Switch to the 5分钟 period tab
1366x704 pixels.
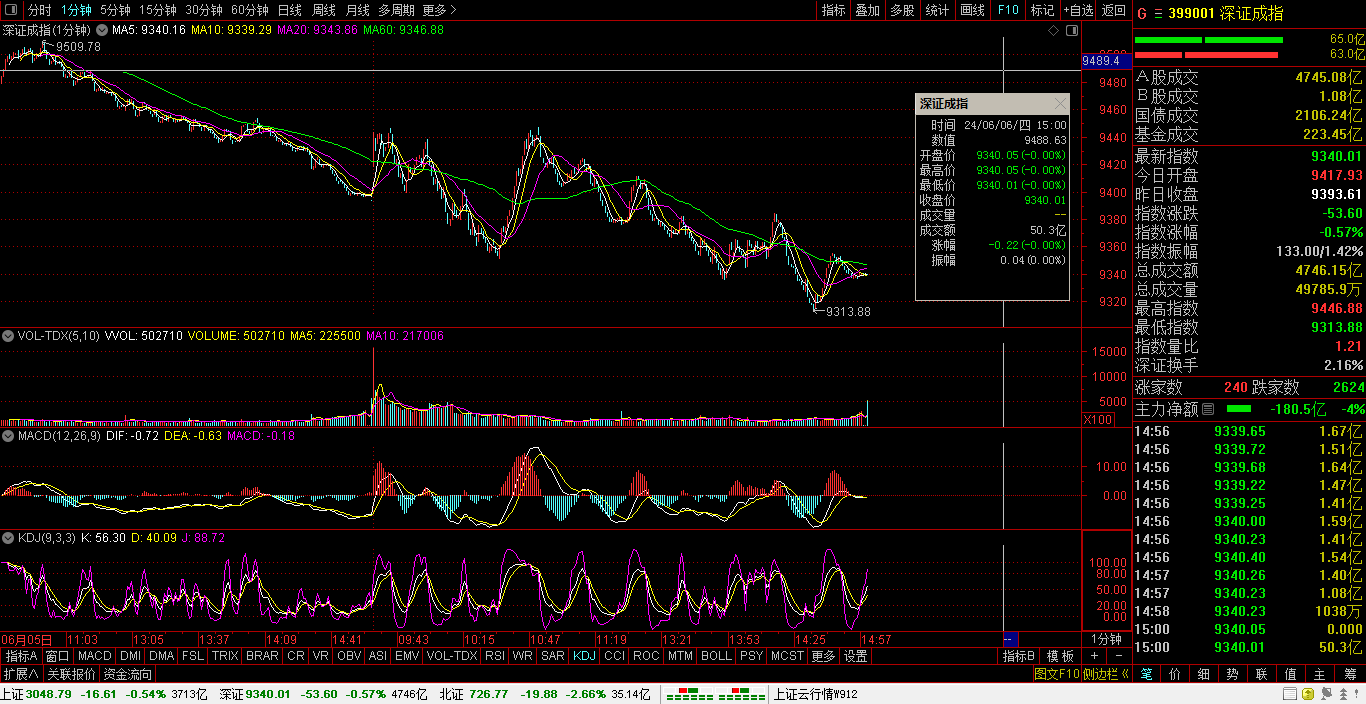(x=115, y=10)
